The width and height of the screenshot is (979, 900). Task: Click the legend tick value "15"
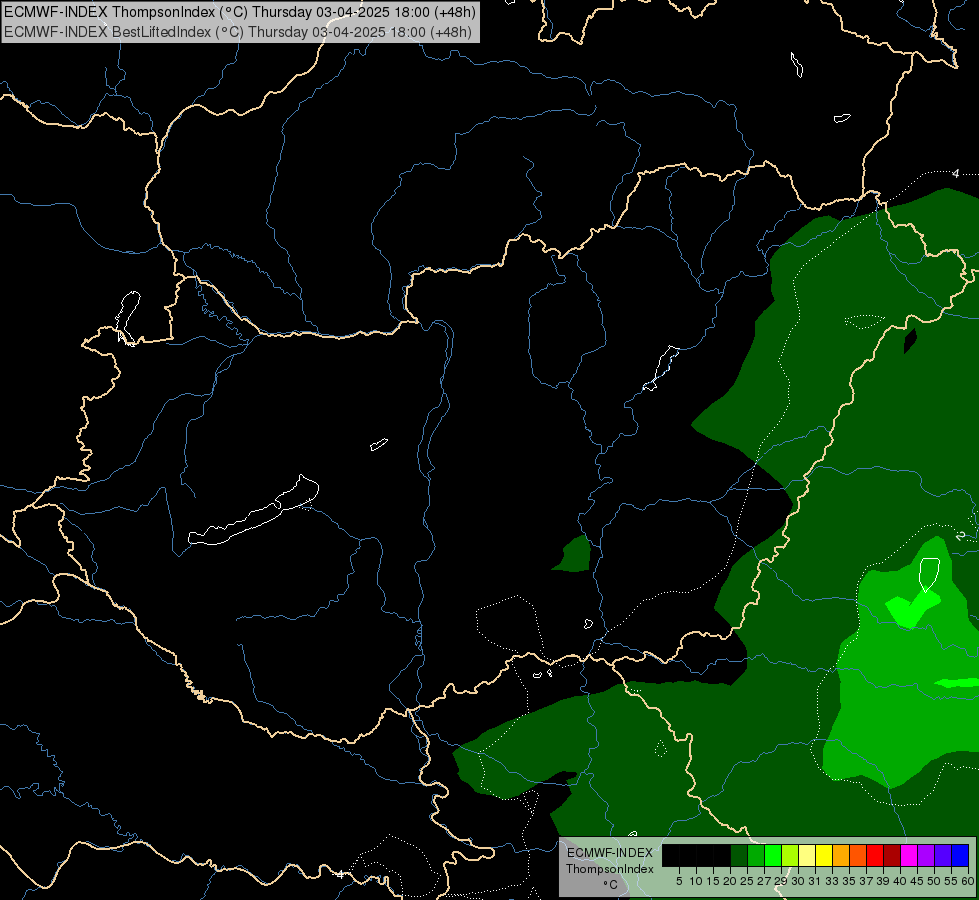713,881
